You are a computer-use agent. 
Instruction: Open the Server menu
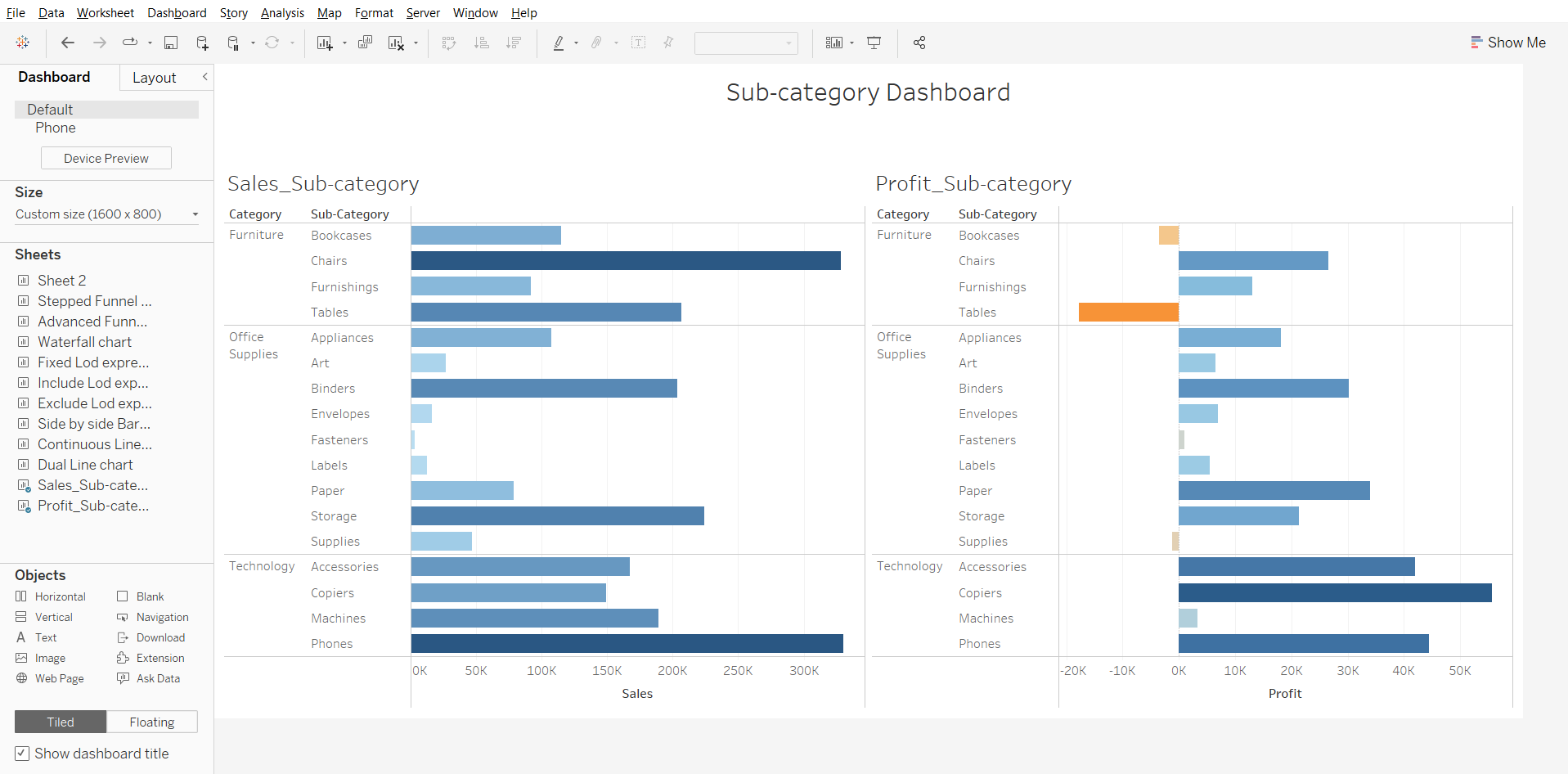tap(423, 13)
